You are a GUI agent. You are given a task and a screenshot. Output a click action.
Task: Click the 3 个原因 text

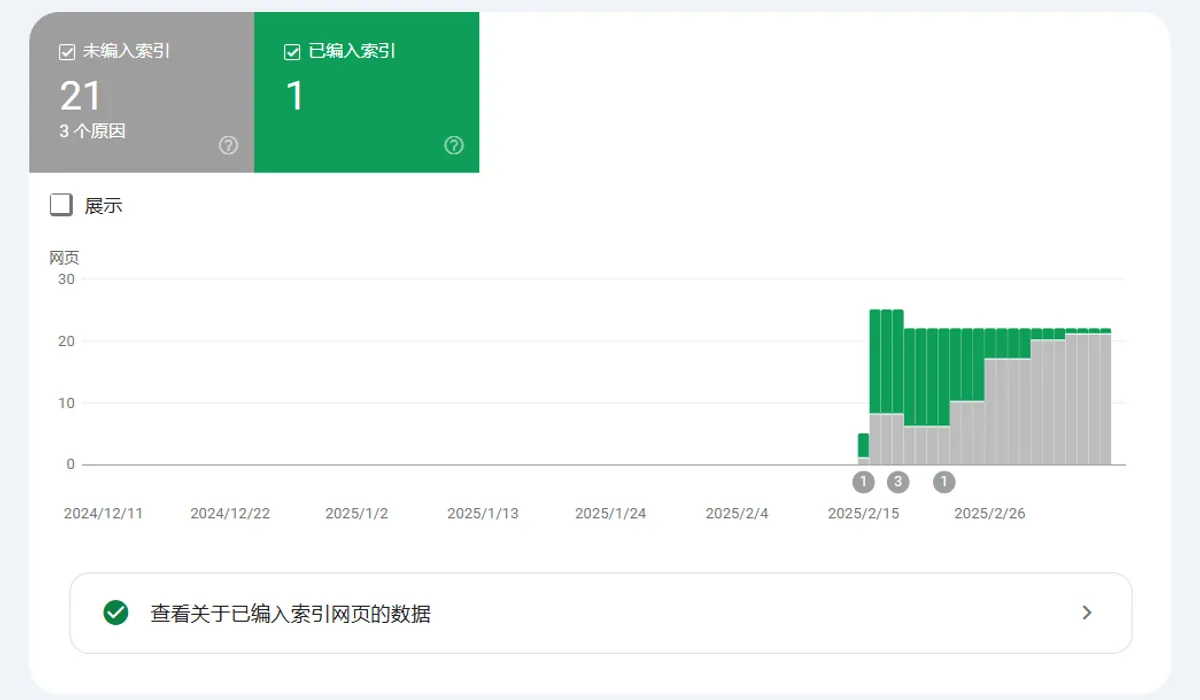tap(92, 131)
